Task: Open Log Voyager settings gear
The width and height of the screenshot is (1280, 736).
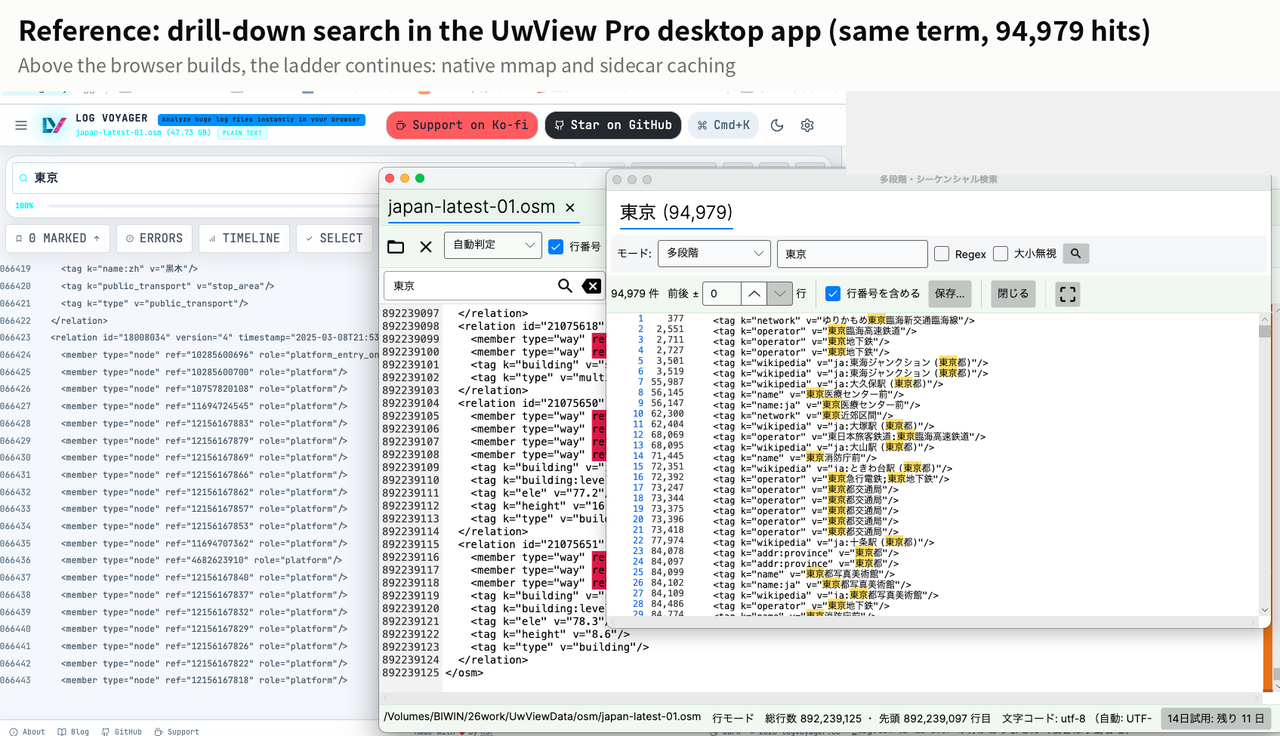Action: [807, 125]
